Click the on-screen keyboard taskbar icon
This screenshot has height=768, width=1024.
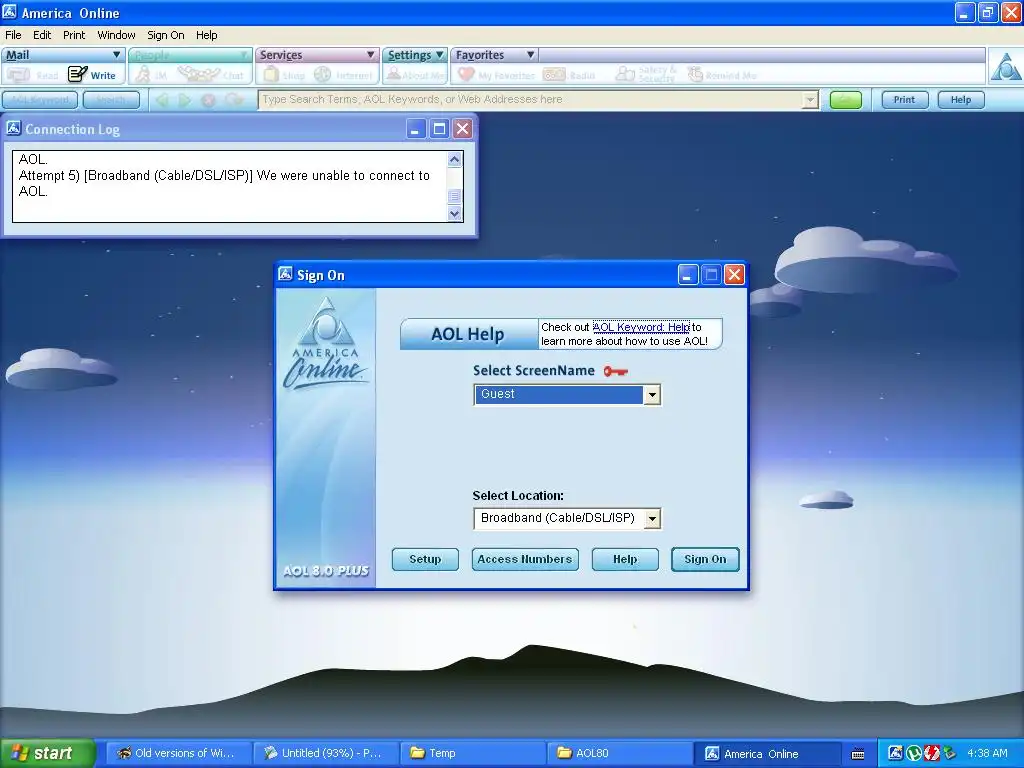pyautogui.click(x=858, y=754)
